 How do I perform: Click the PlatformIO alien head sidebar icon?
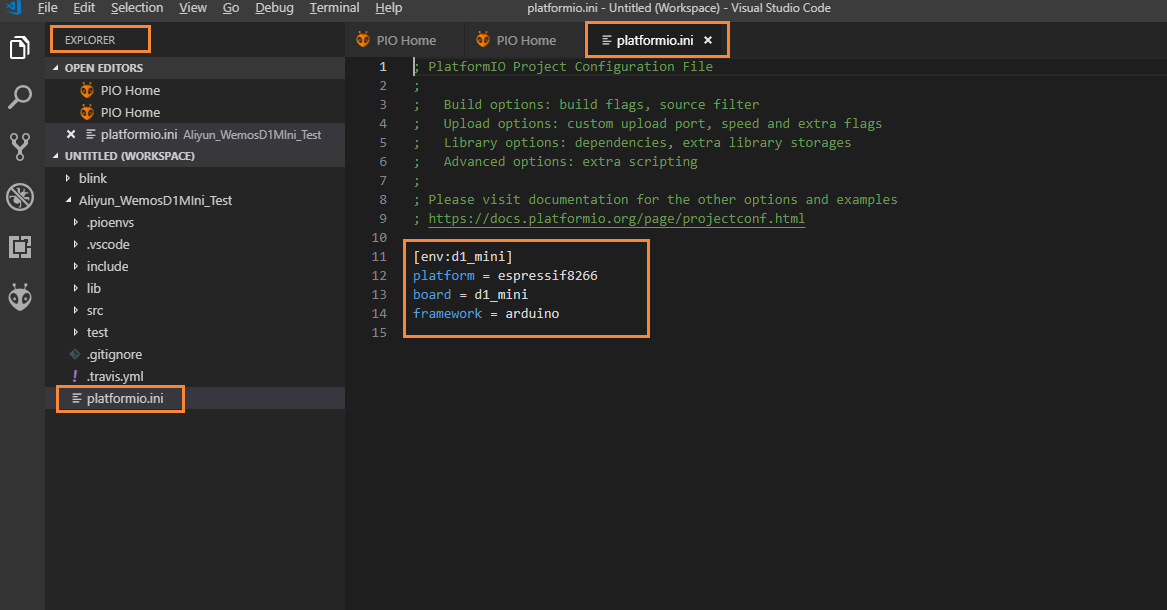pyautogui.click(x=19, y=296)
